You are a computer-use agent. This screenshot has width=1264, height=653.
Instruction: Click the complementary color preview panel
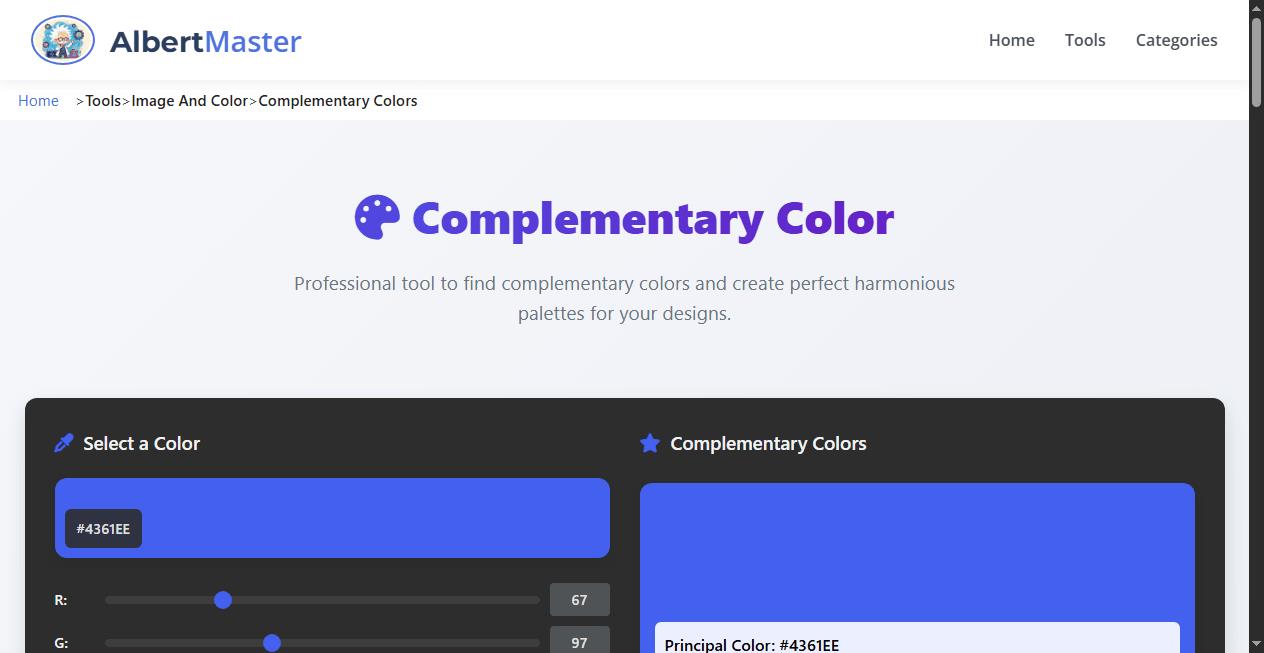pyautogui.click(x=917, y=550)
